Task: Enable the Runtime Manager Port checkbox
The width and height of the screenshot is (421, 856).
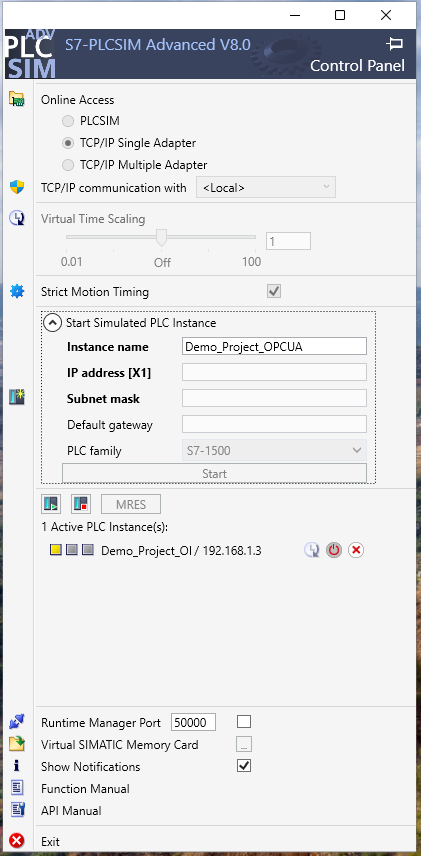Action: click(x=244, y=722)
